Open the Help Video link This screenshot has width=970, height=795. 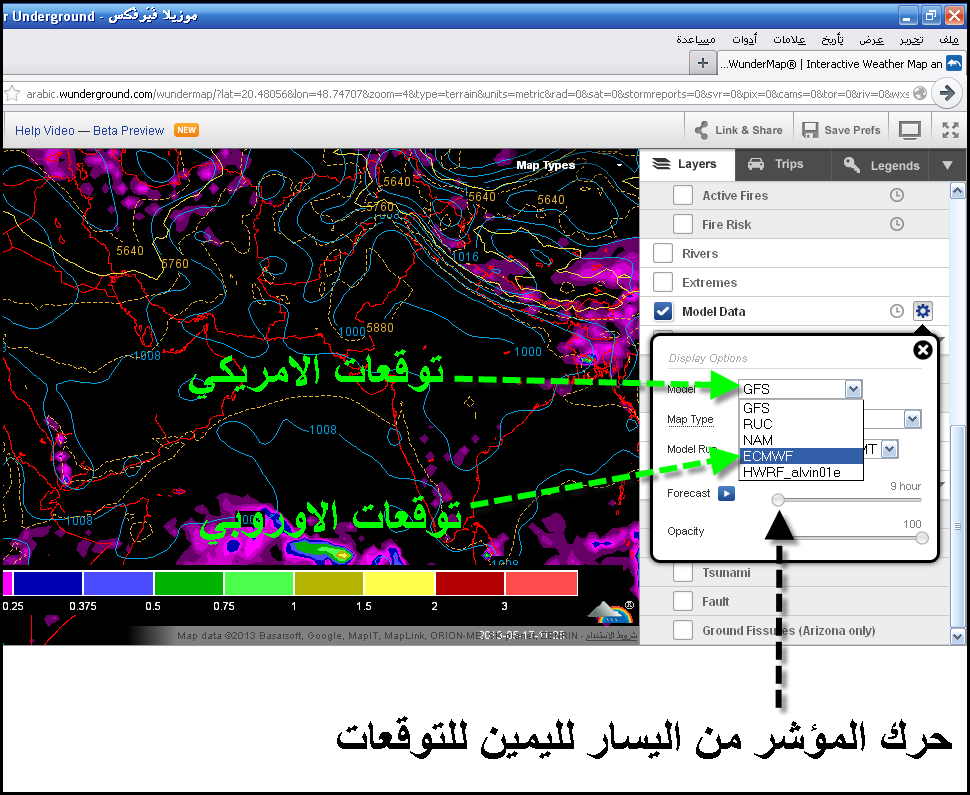[45, 131]
